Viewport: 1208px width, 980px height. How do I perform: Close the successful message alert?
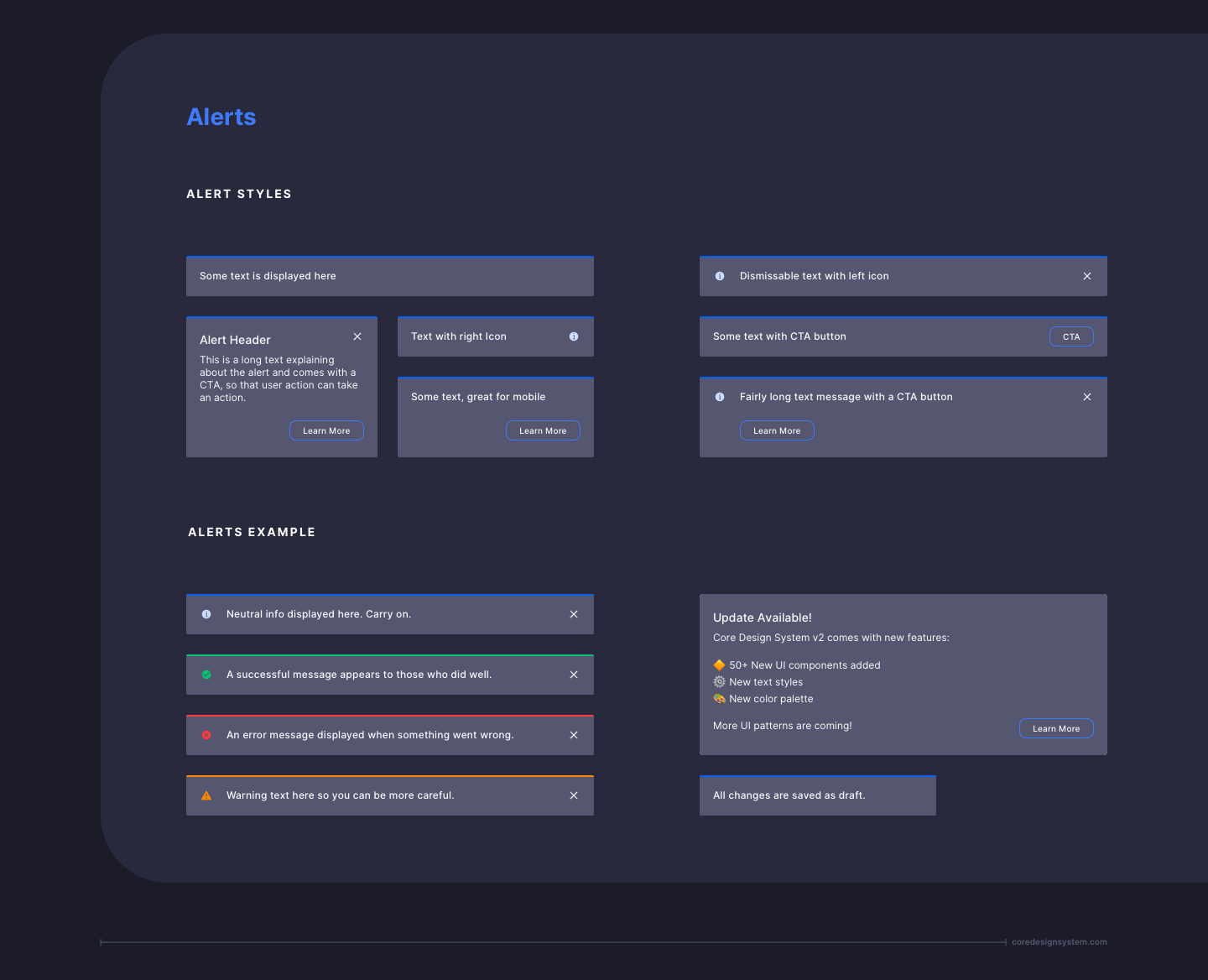[x=574, y=675]
